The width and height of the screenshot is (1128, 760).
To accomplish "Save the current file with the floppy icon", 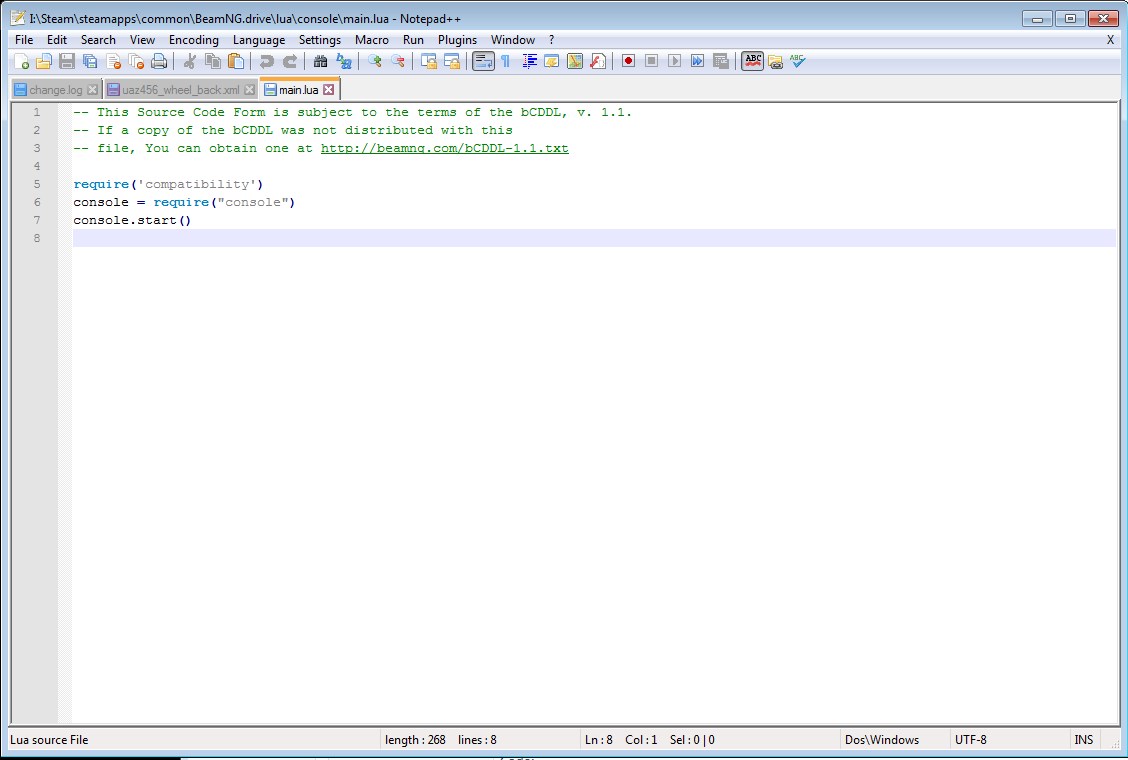I will pyautogui.click(x=67, y=61).
